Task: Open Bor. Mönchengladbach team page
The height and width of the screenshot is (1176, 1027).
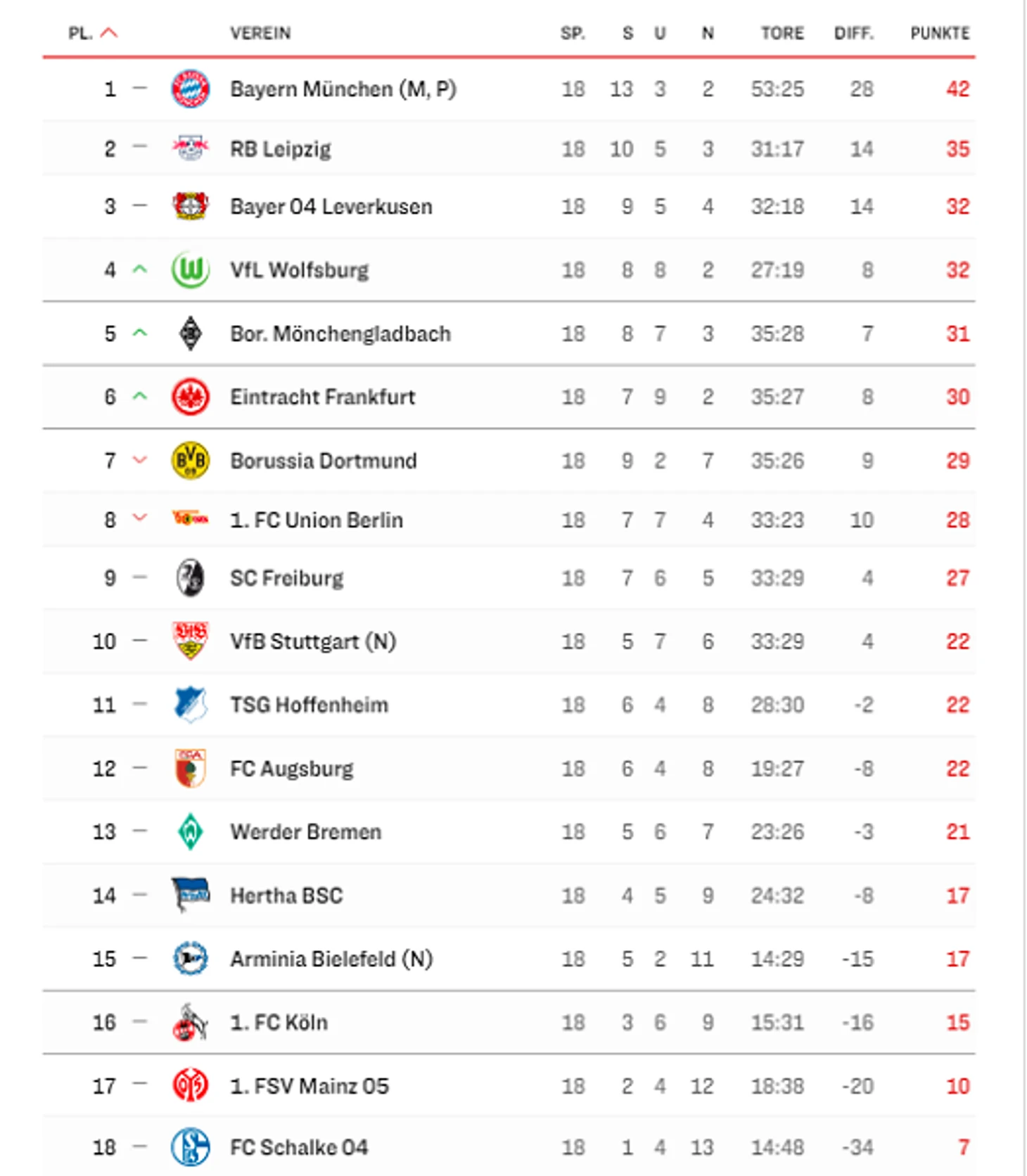Action: pos(340,333)
